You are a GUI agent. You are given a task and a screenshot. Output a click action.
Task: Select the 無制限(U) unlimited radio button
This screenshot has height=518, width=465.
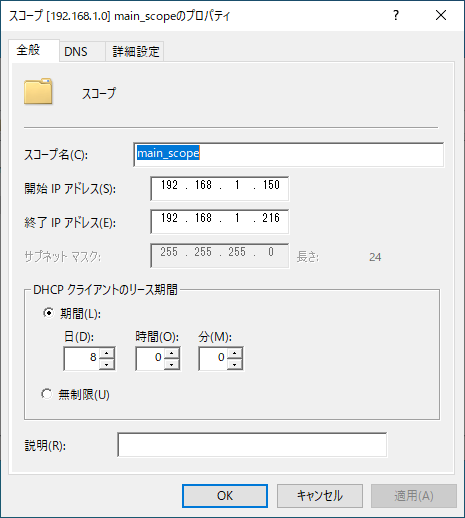click(47, 394)
